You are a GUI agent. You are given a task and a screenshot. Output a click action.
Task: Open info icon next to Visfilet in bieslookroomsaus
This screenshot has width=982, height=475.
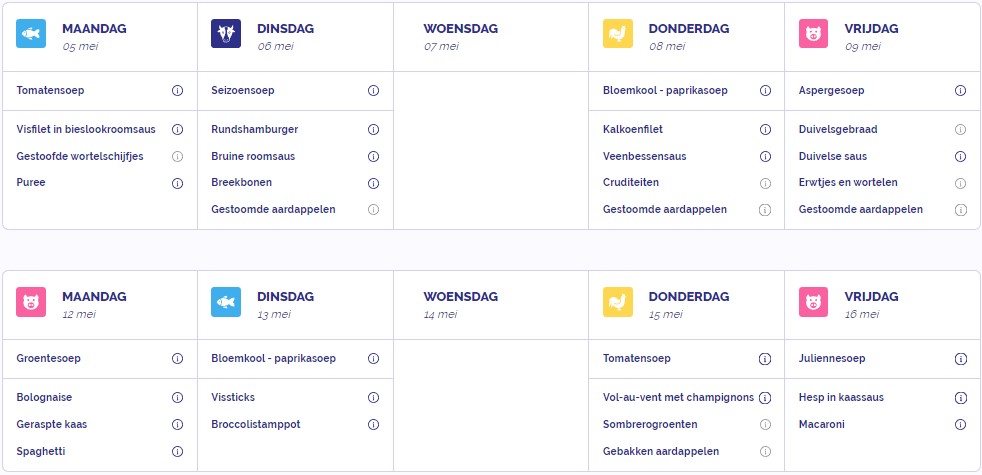pos(177,130)
